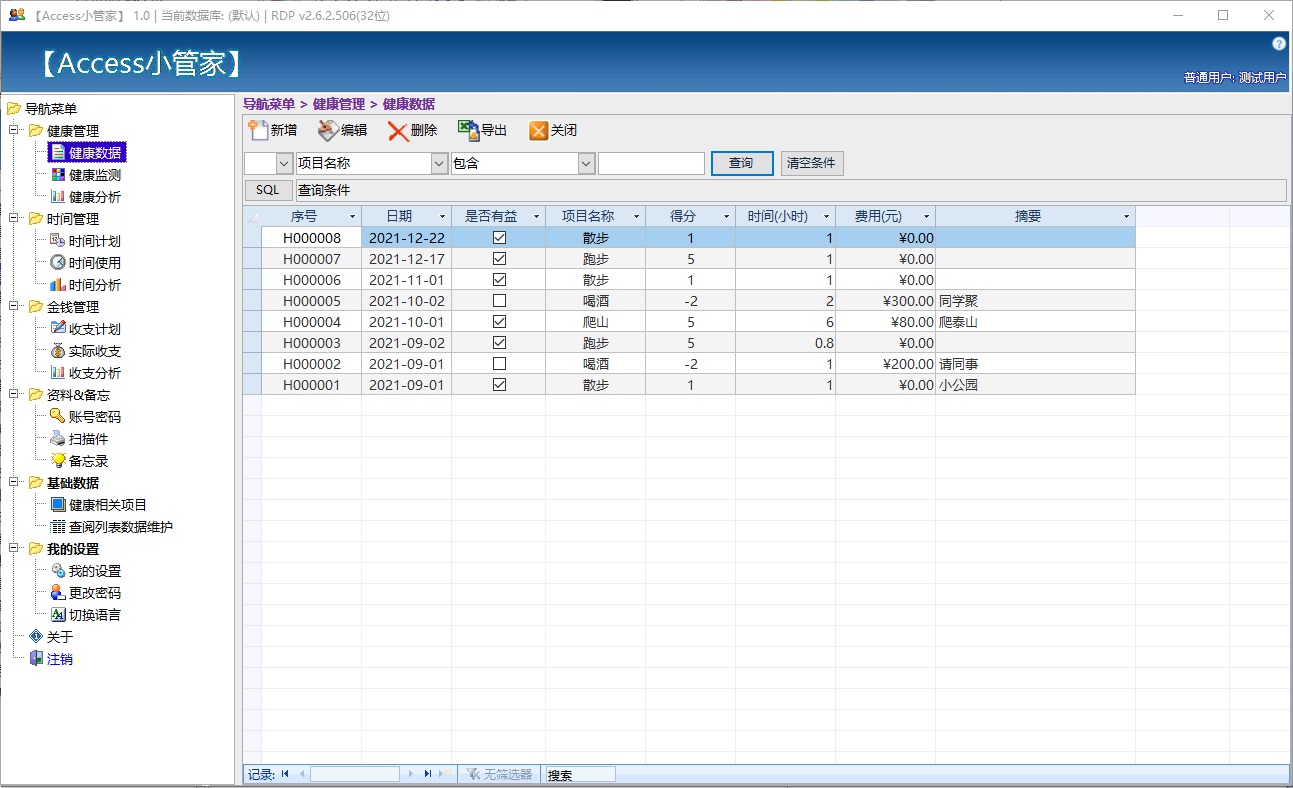Open 时间使用 clock icon

pos(58,263)
